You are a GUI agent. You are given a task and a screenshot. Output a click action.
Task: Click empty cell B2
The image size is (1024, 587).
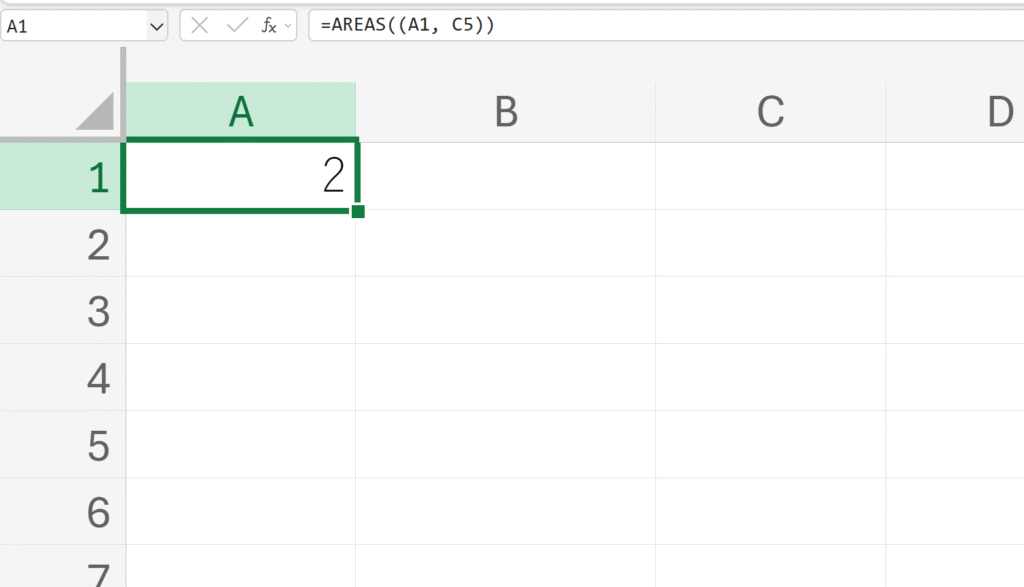(x=506, y=244)
